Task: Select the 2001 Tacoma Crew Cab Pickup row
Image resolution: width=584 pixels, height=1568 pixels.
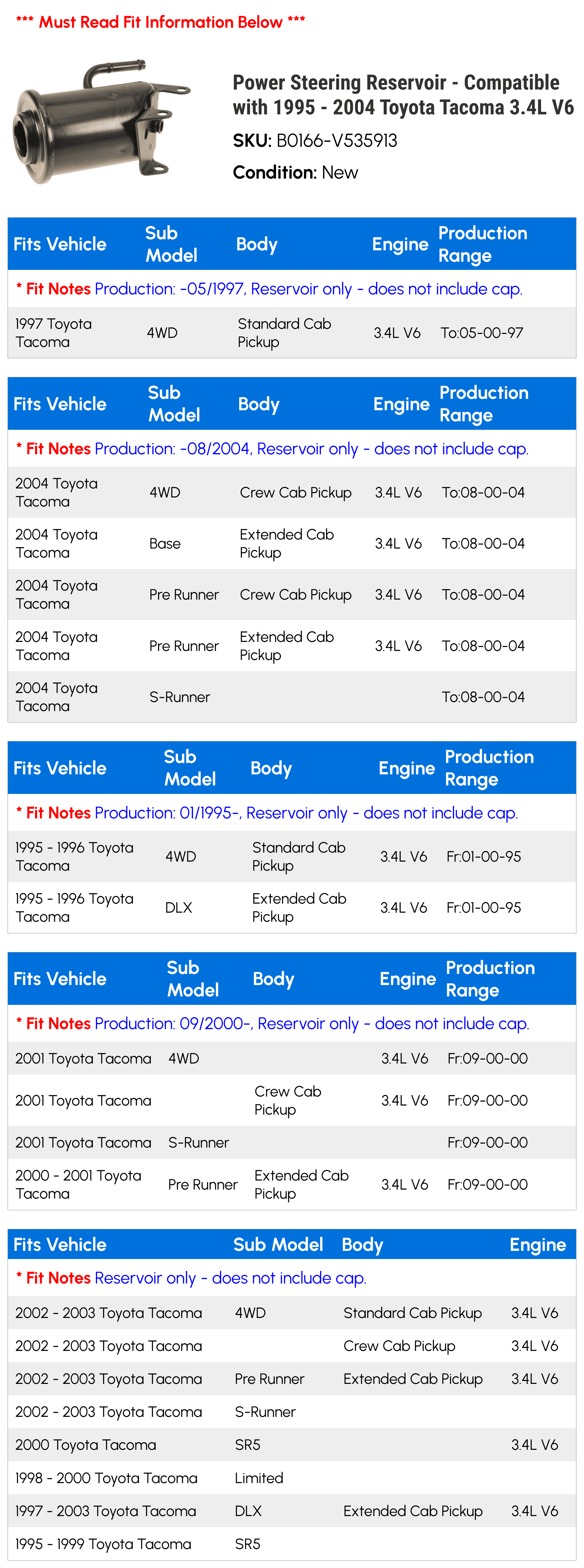Action: (292, 1100)
